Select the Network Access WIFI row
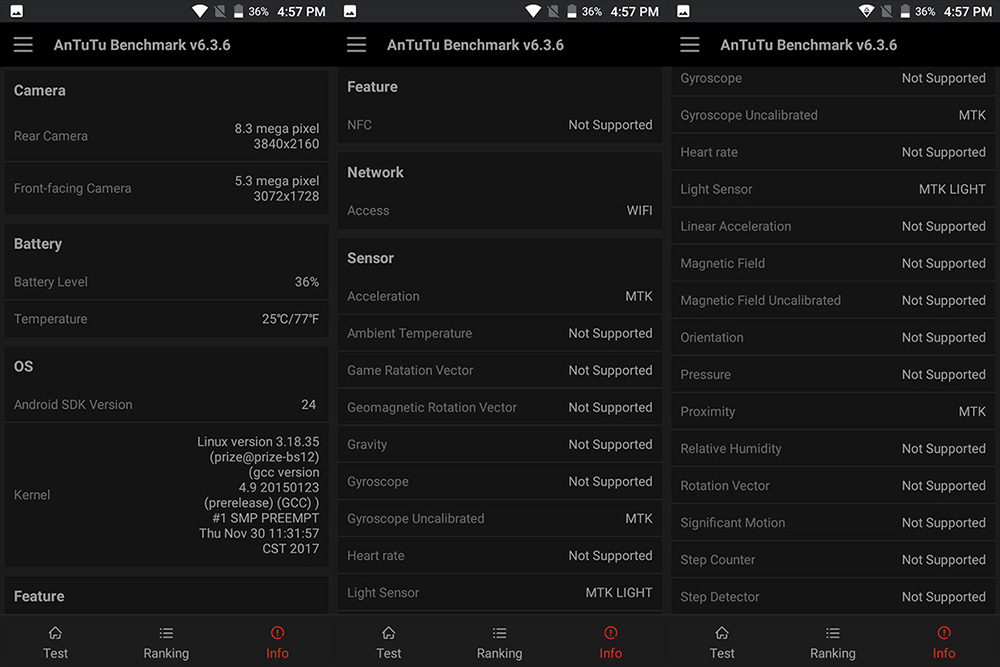This screenshot has height=667, width=1000. pyautogui.click(x=499, y=210)
